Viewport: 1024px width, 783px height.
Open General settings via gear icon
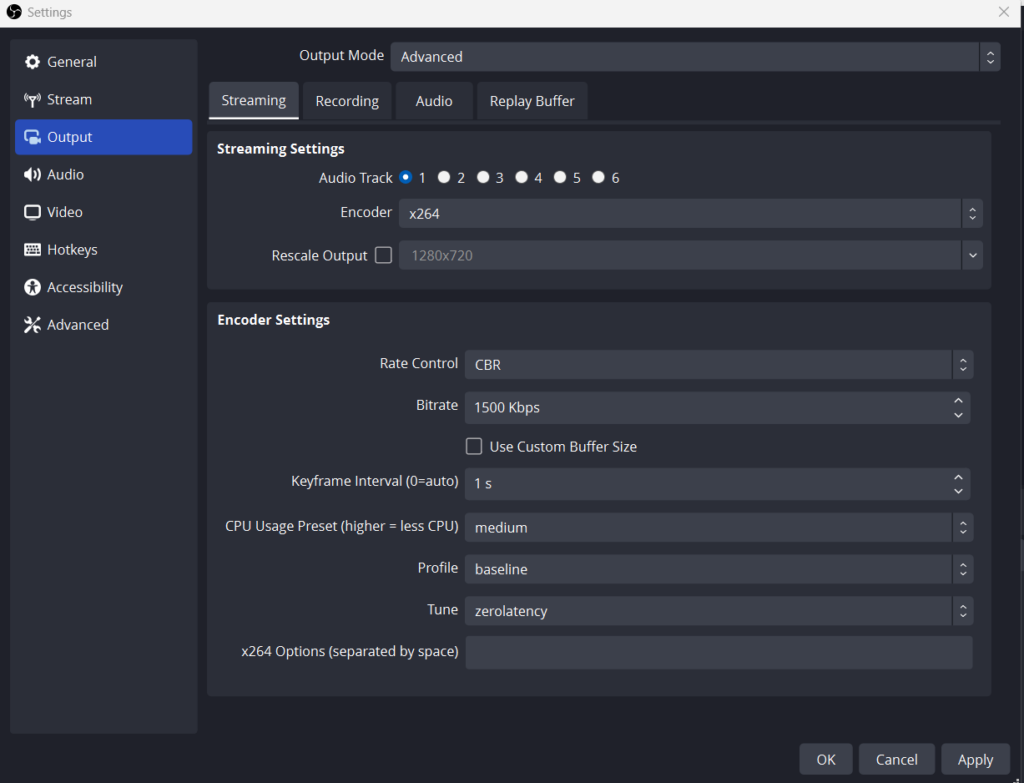(32, 62)
